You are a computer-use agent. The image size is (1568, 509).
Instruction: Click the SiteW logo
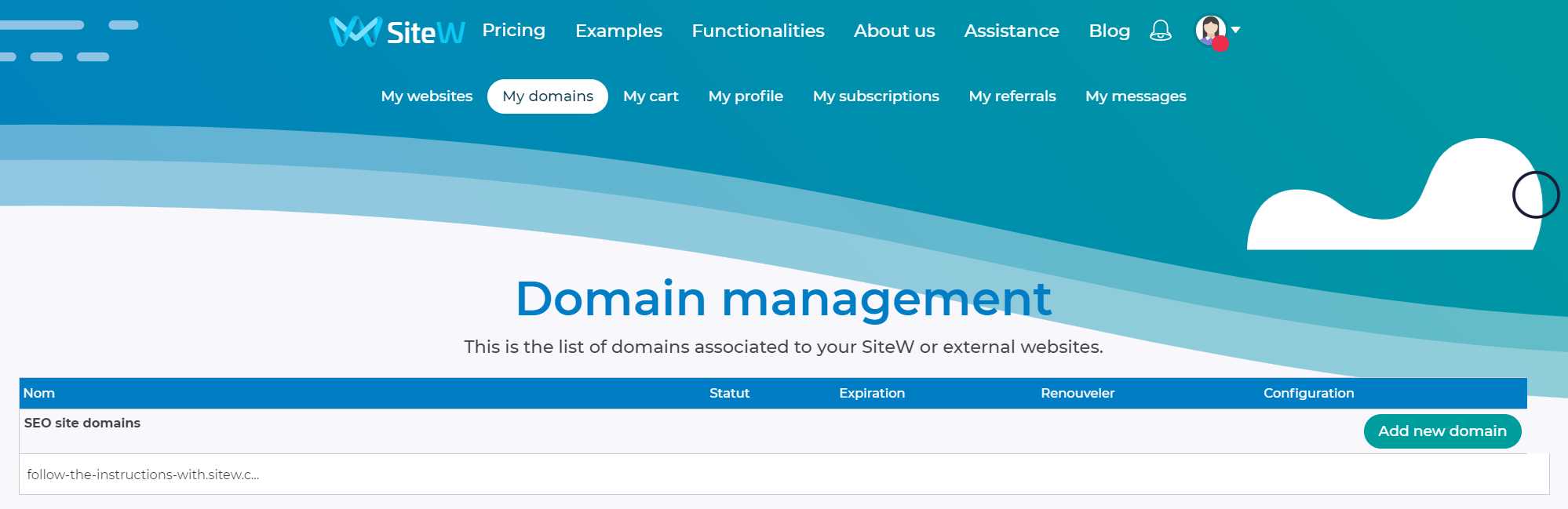point(396,31)
